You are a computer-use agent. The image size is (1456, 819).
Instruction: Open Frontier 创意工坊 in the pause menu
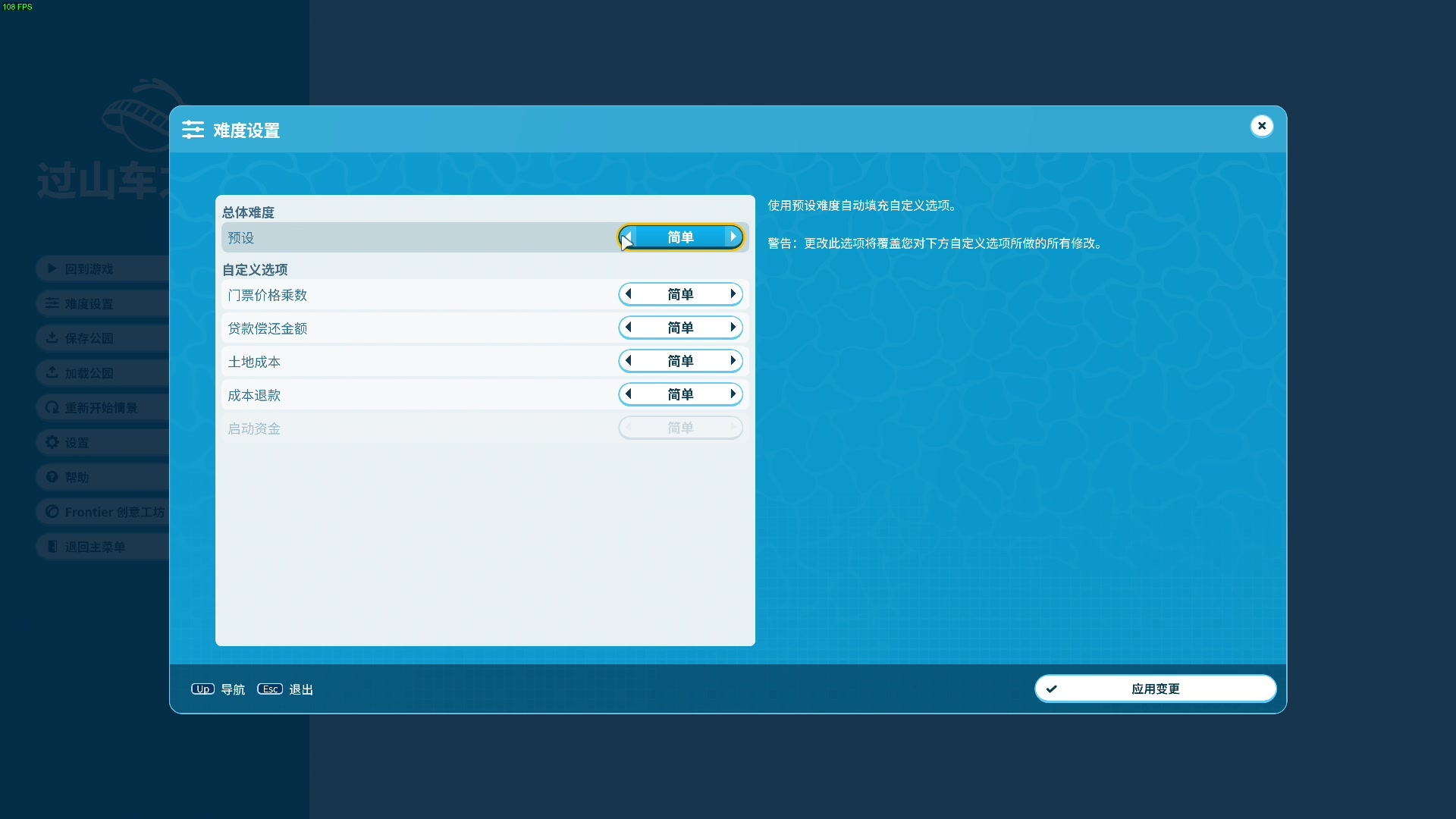click(102, 512)
